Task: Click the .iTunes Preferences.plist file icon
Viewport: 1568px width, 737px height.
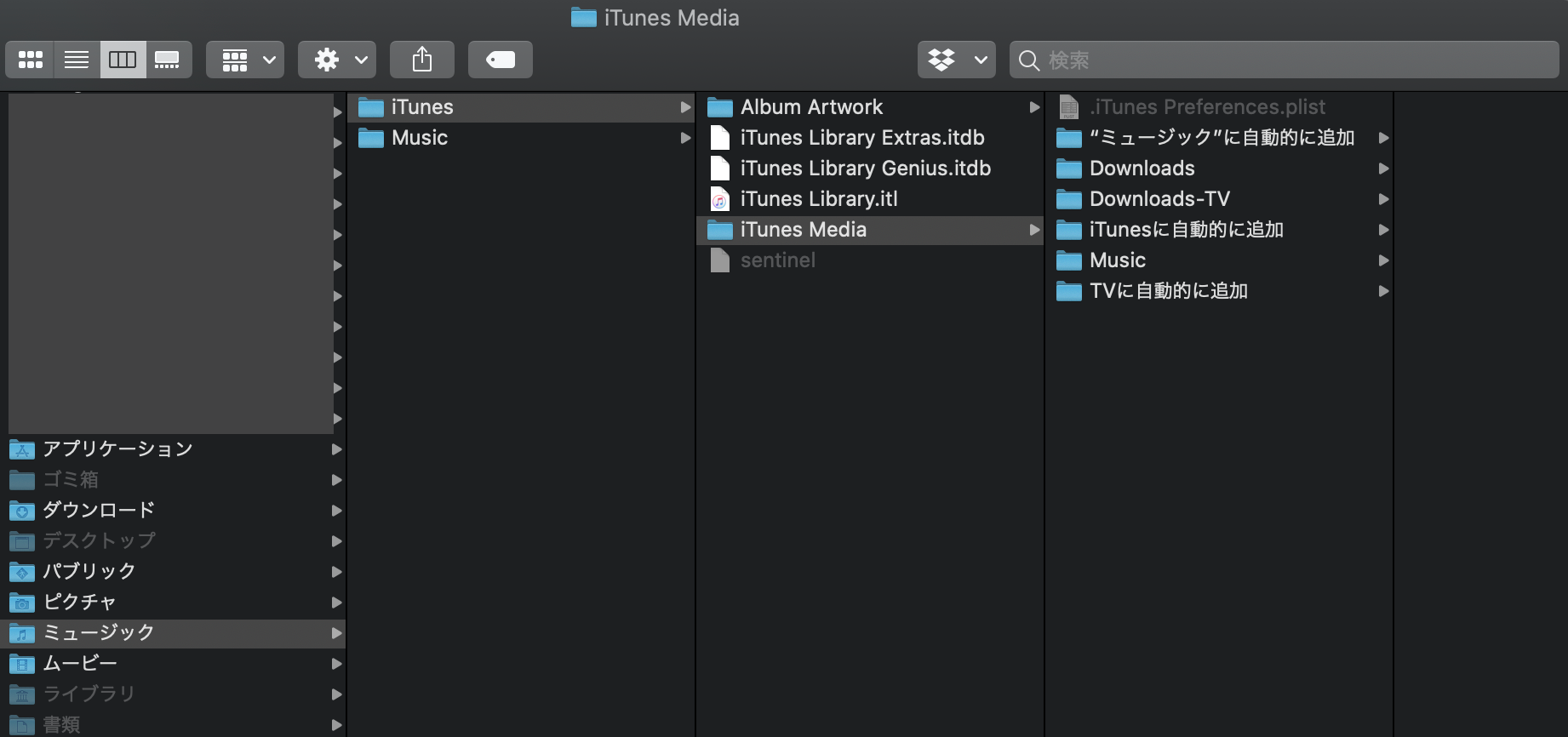Action: (x=1069, y=107)
